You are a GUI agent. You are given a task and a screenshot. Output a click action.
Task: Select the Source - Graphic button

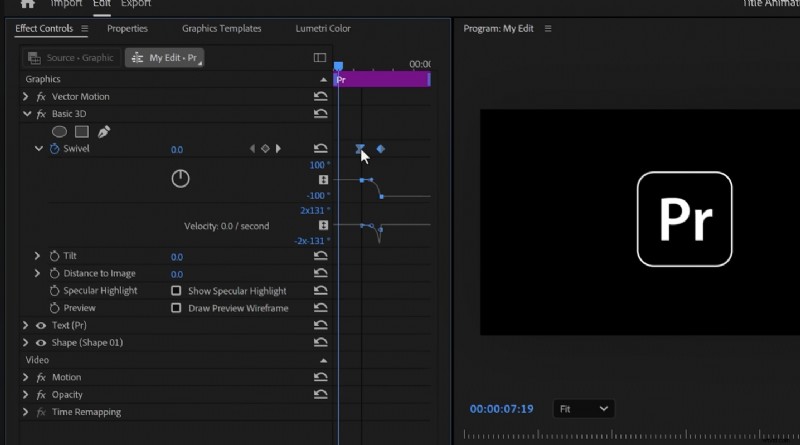coord(71,58)
